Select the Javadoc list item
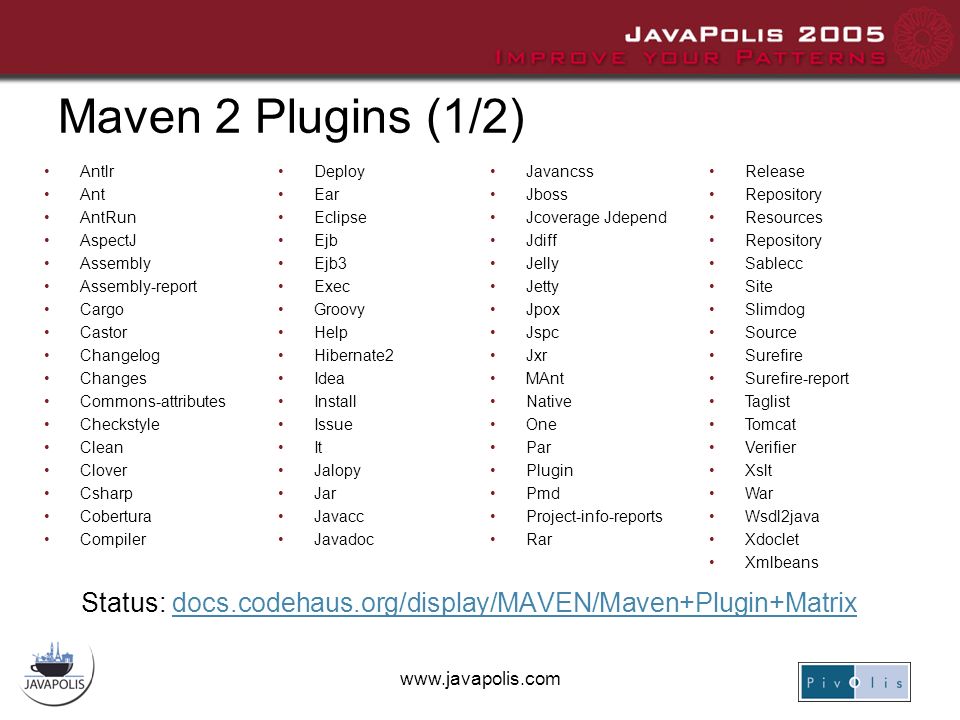Image resolution: width=960 pixels, height=720 pixels. tap(343, 539)
